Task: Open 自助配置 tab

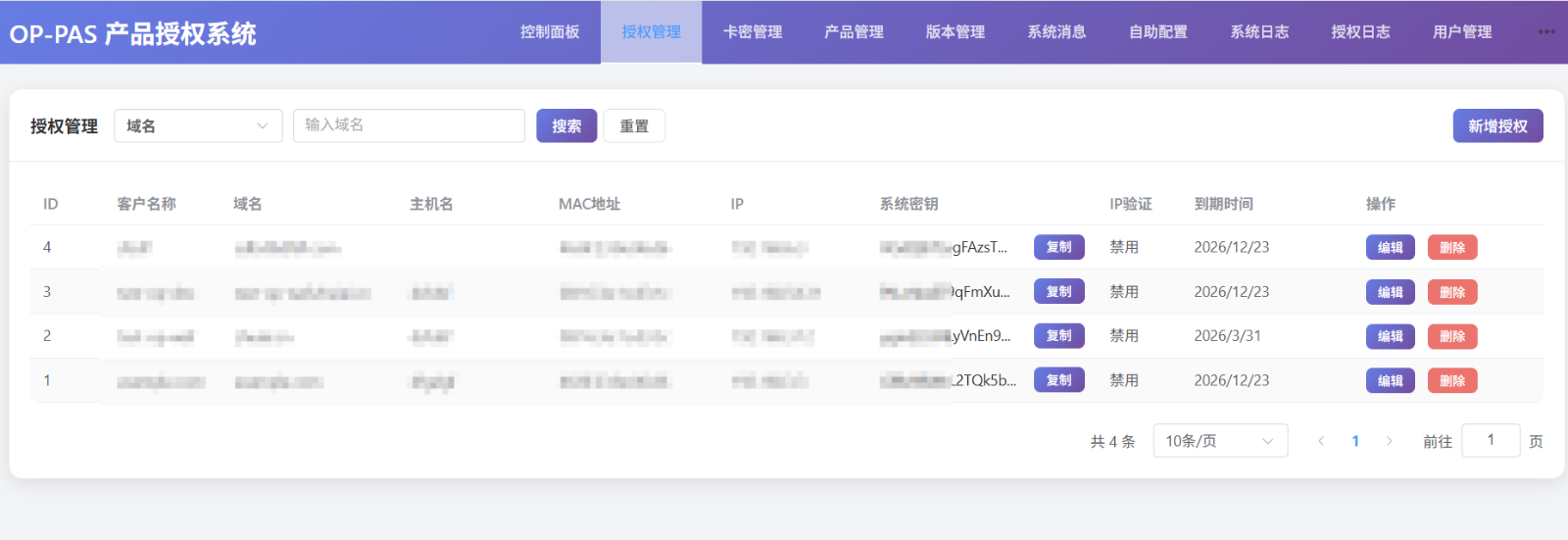Action: coord(1158,32)
